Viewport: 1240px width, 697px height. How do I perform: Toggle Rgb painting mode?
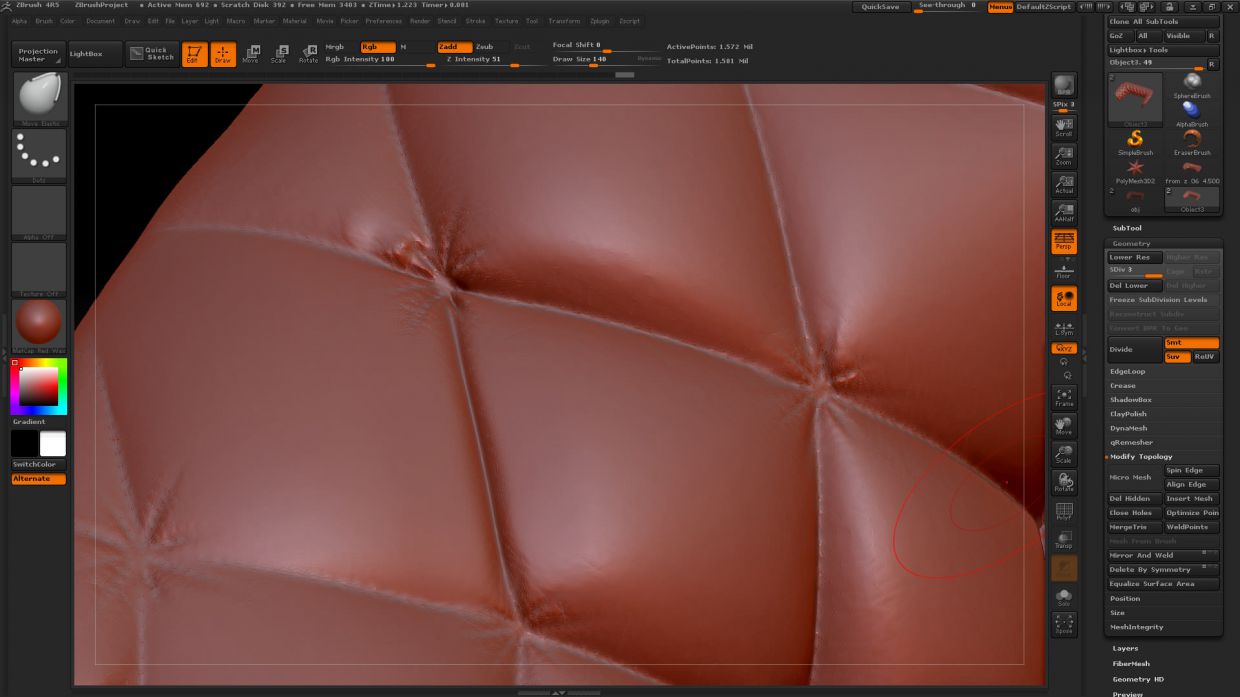coord(377,47)
